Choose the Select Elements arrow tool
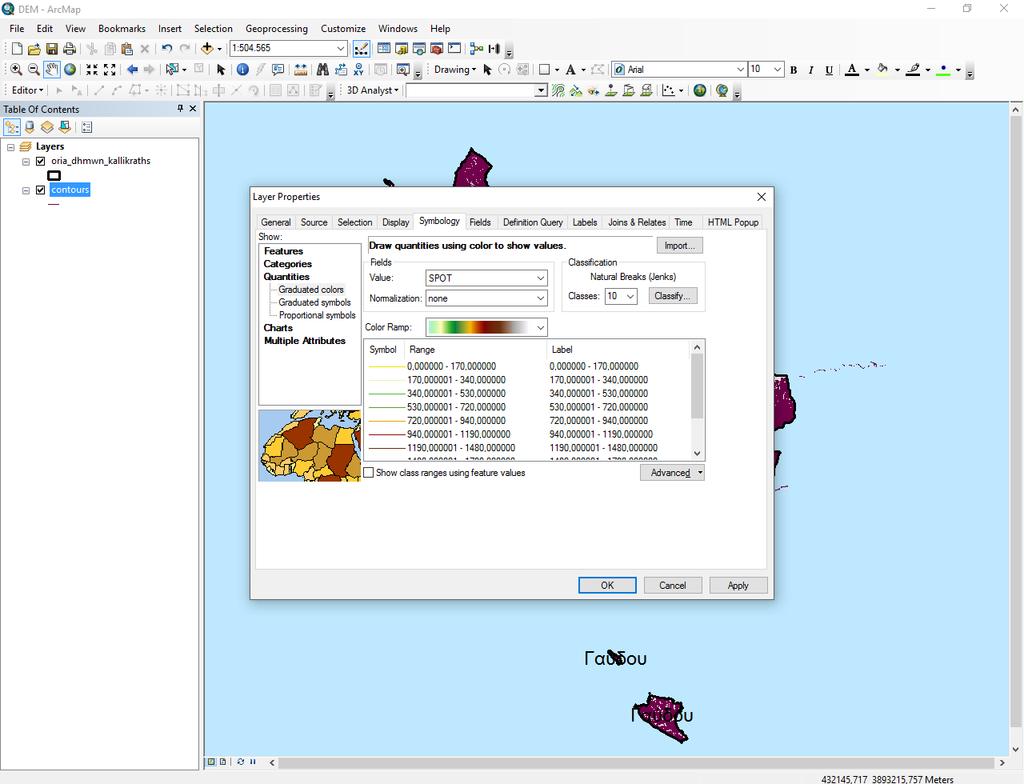This screenshot has width=1024, height=784. (x=221, y=69)
